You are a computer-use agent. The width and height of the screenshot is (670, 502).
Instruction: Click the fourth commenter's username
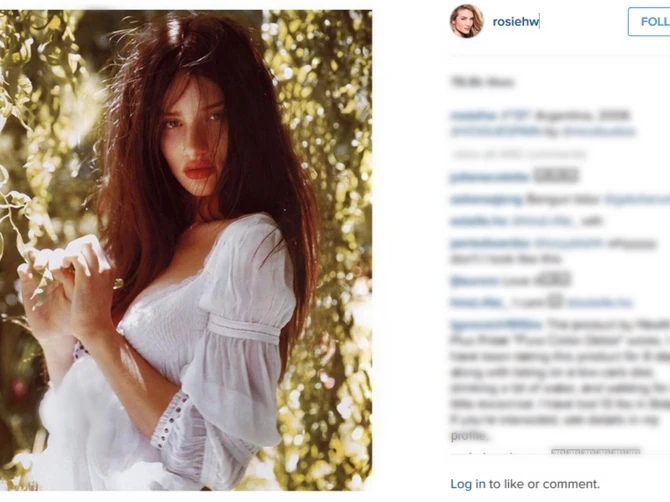coord(490,244)
